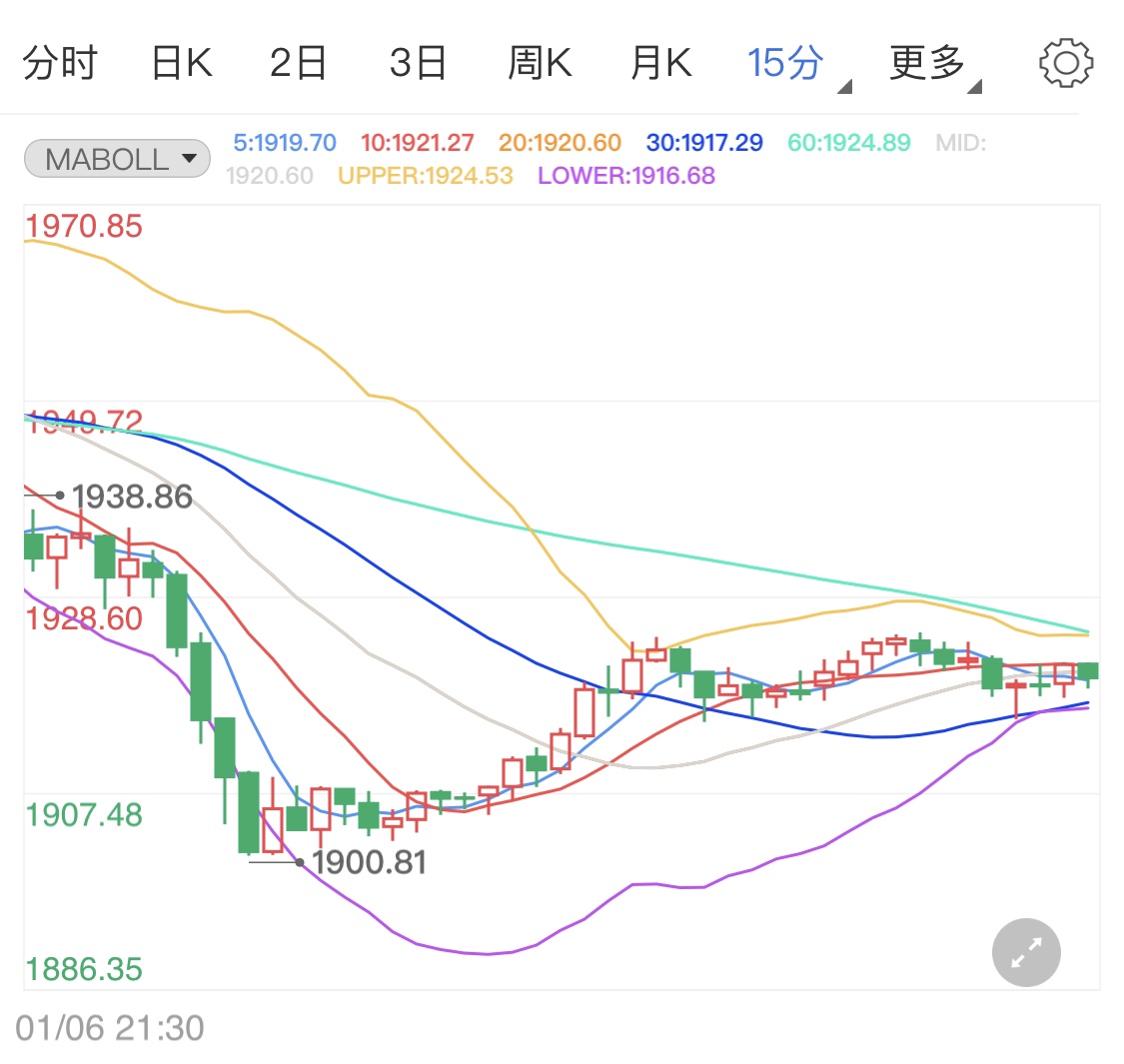Click the MID: 1920.60 label
This screenshot has width=1124, height=1064.
pyautogui.click(x=605, y=159)
